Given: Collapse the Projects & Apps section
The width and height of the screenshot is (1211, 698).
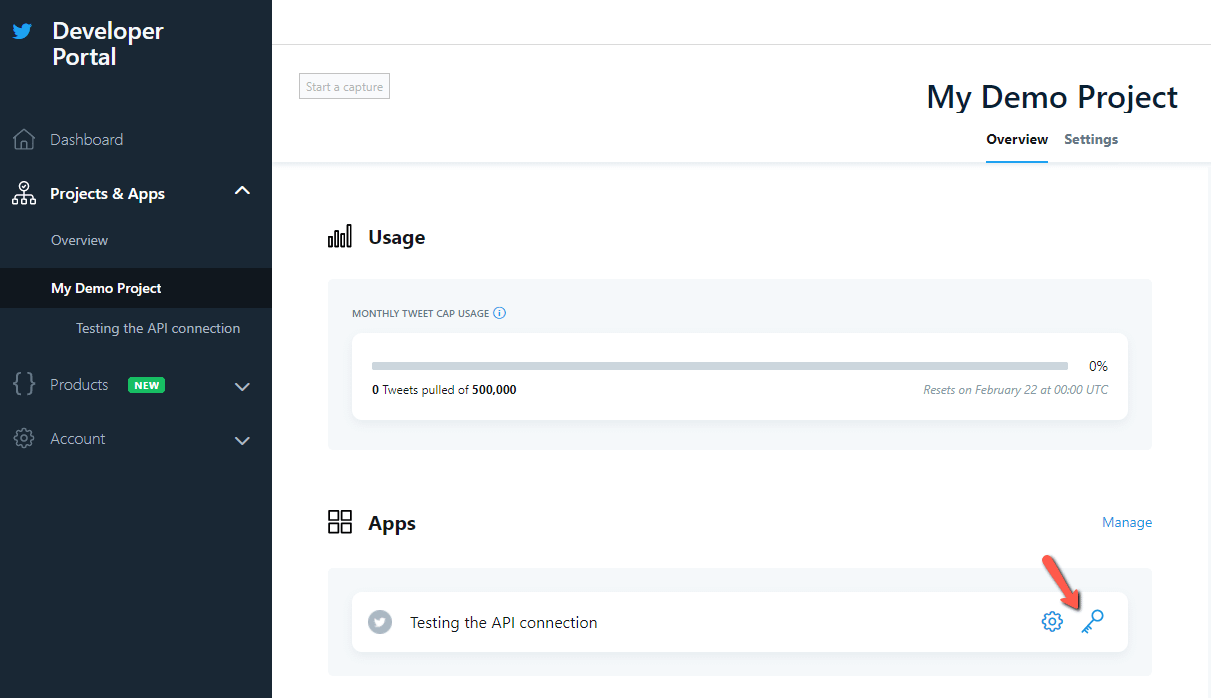Looking at the screenshot, I should tap(242, 191).
